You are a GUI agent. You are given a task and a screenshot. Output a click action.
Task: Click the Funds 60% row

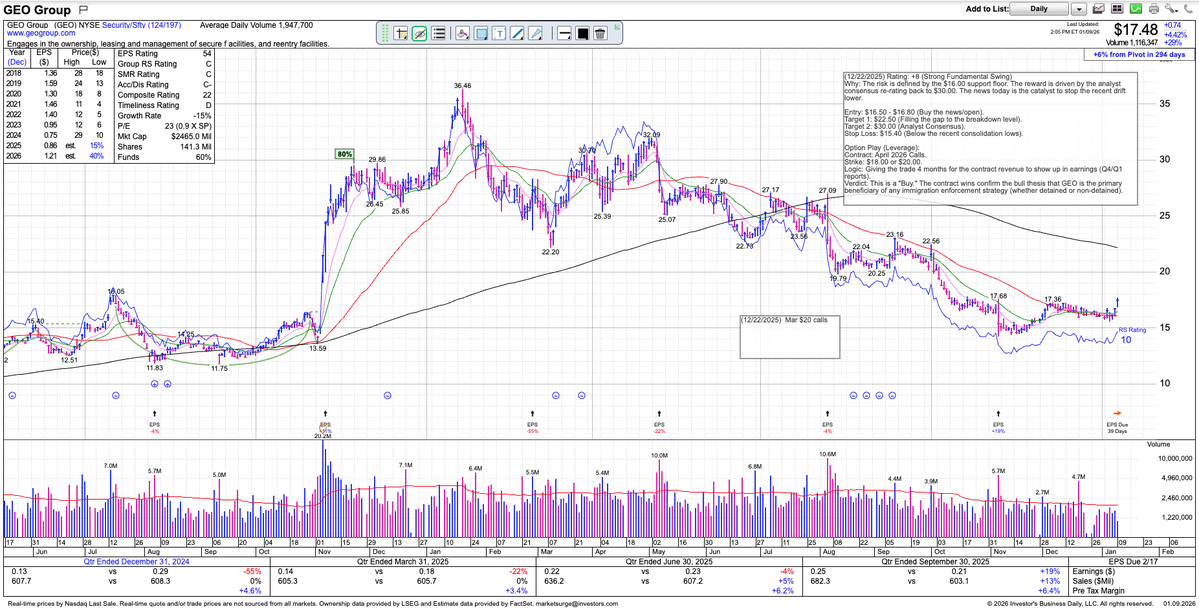click(x=165, y=157)
